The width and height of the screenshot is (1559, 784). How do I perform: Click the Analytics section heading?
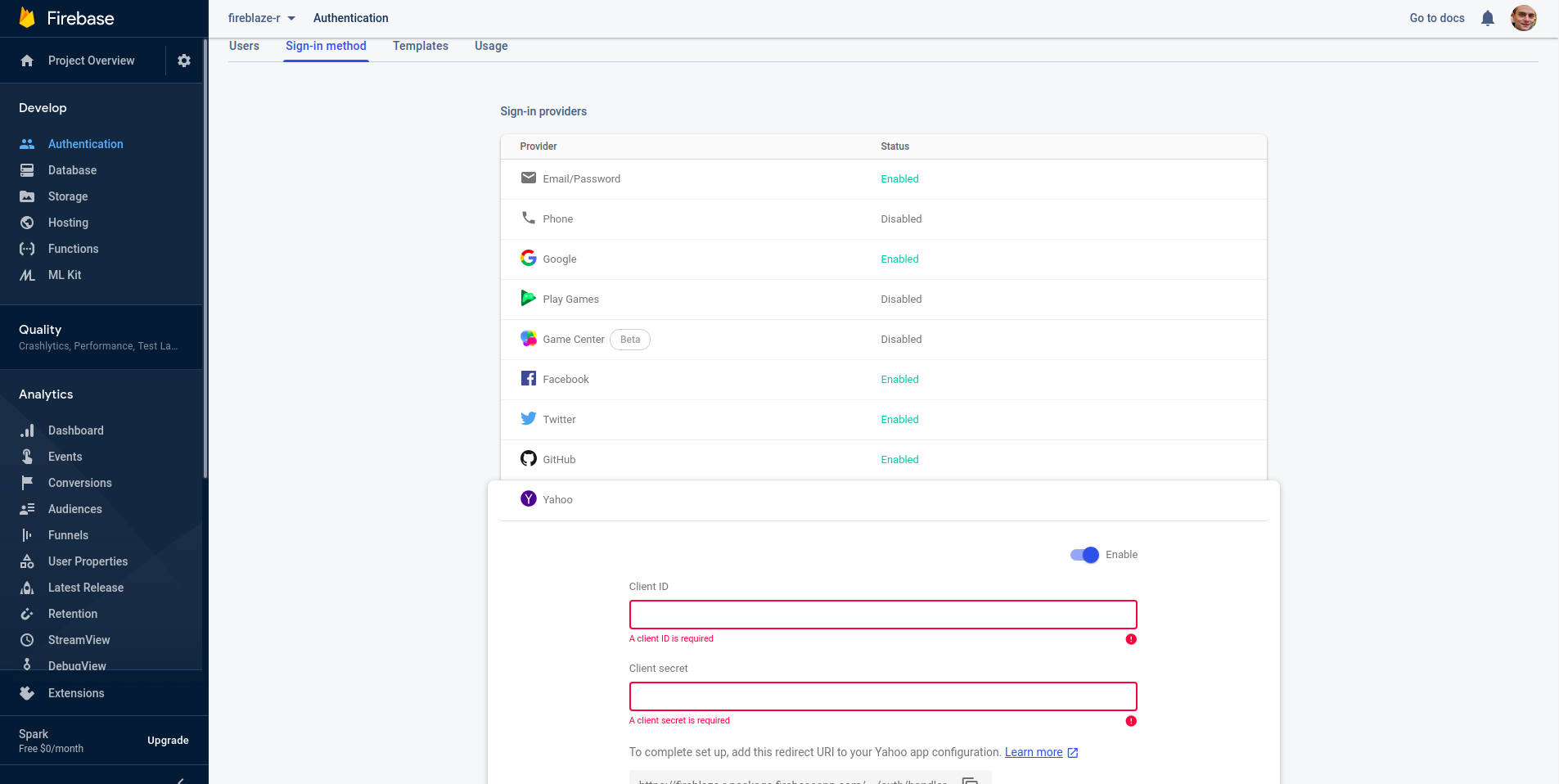coord(46,394)
